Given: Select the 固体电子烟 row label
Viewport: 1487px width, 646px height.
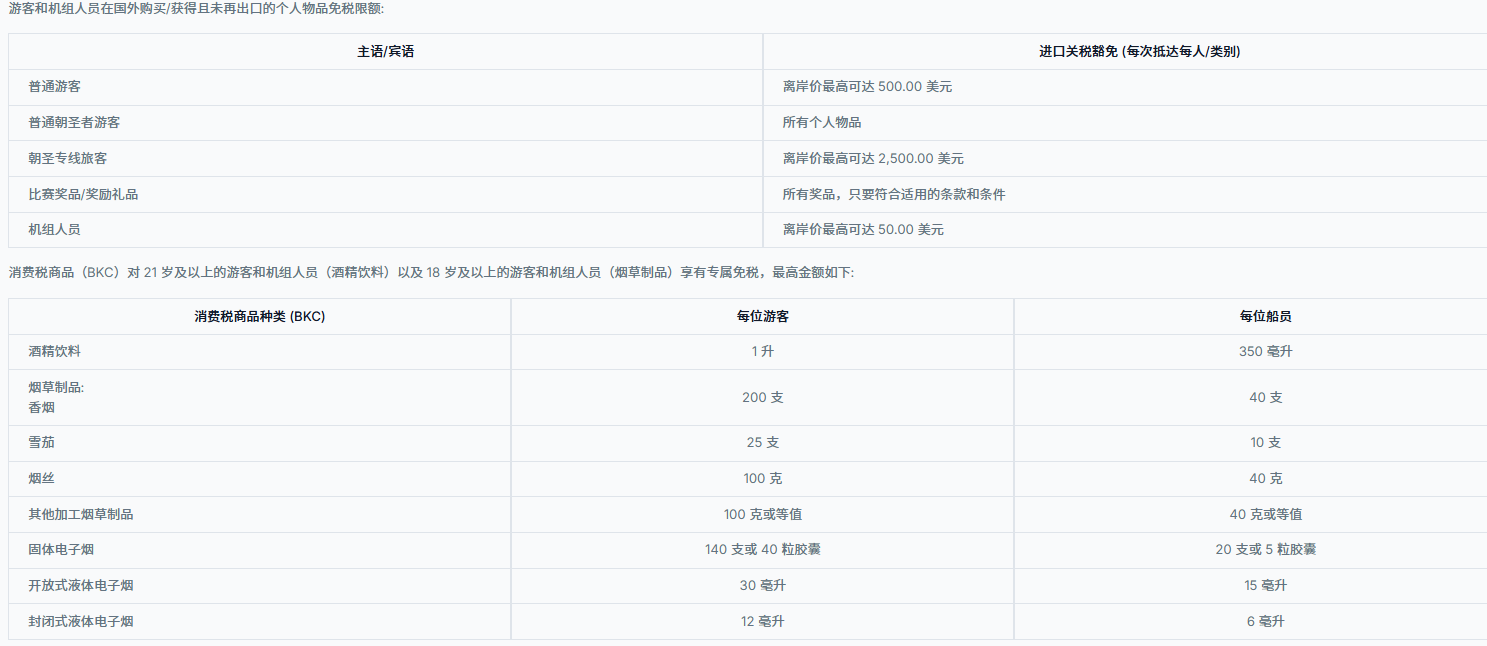Looking at the screenshot, I should point(61,549).
